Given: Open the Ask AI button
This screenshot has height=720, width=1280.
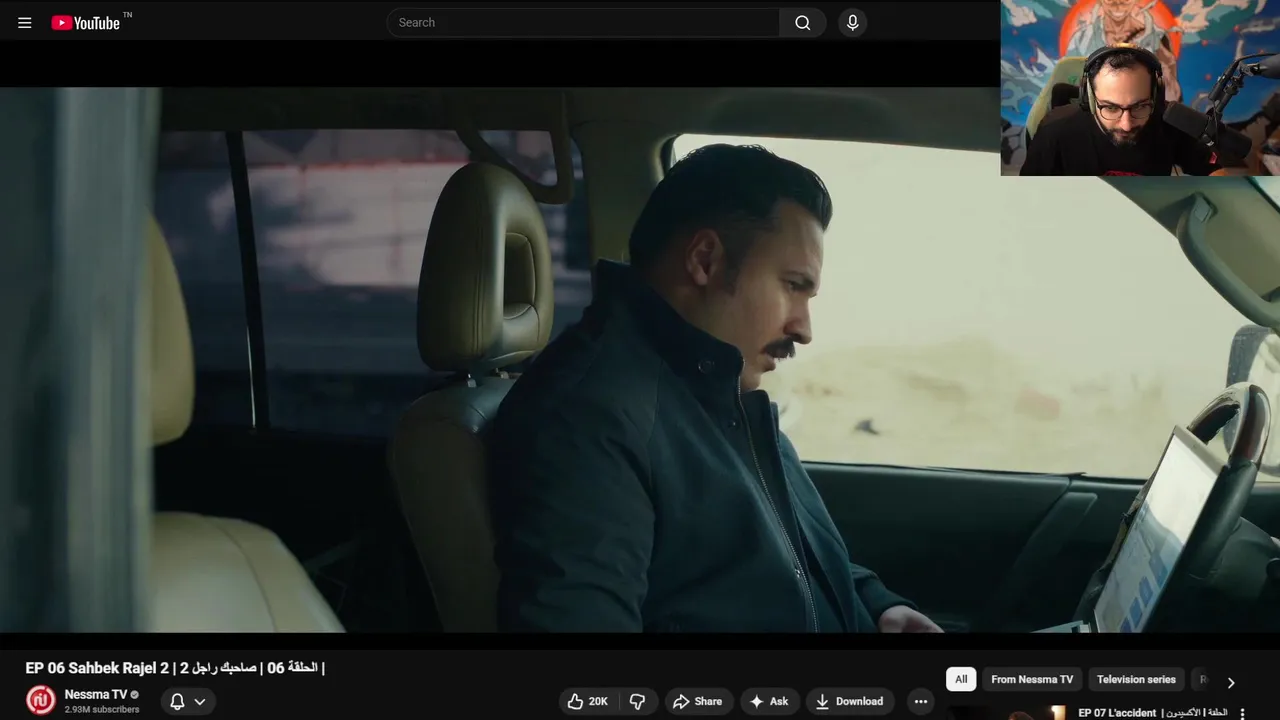Looking at the screenshot, I should (769, 701).
